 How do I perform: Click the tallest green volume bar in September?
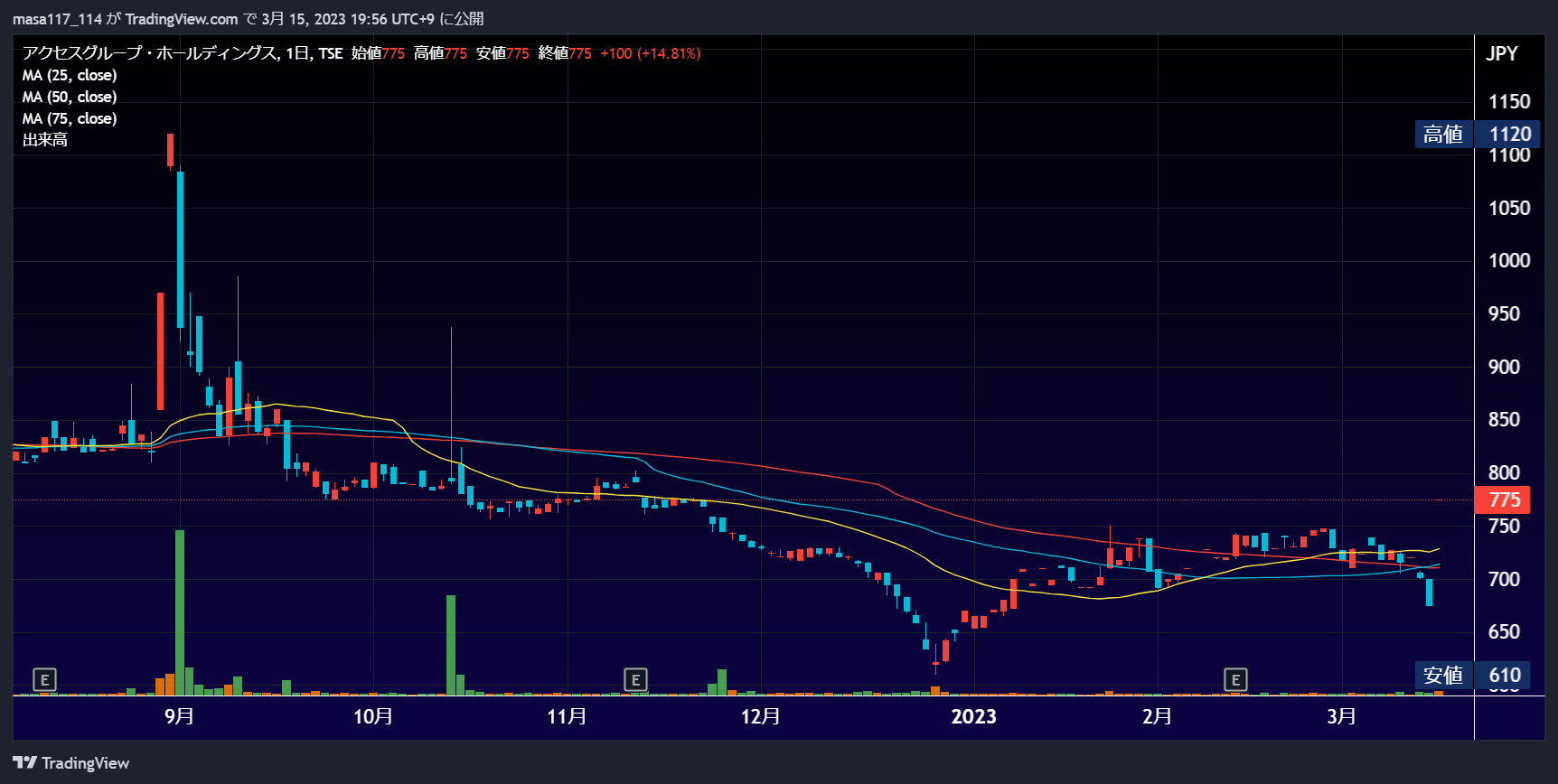point(180,612)
